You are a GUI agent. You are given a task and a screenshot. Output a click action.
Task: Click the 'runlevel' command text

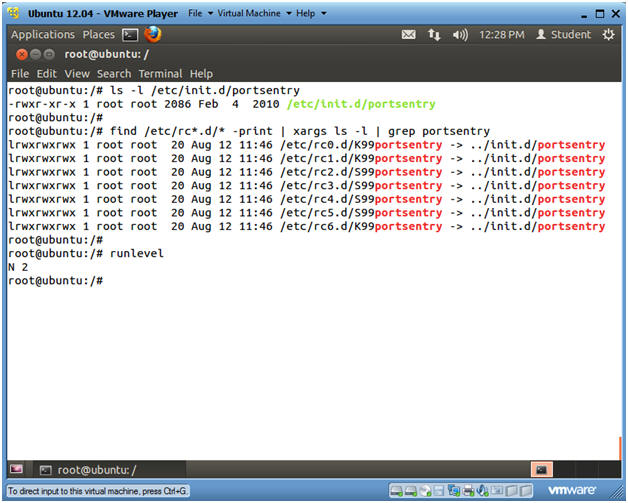coord(137,254)
